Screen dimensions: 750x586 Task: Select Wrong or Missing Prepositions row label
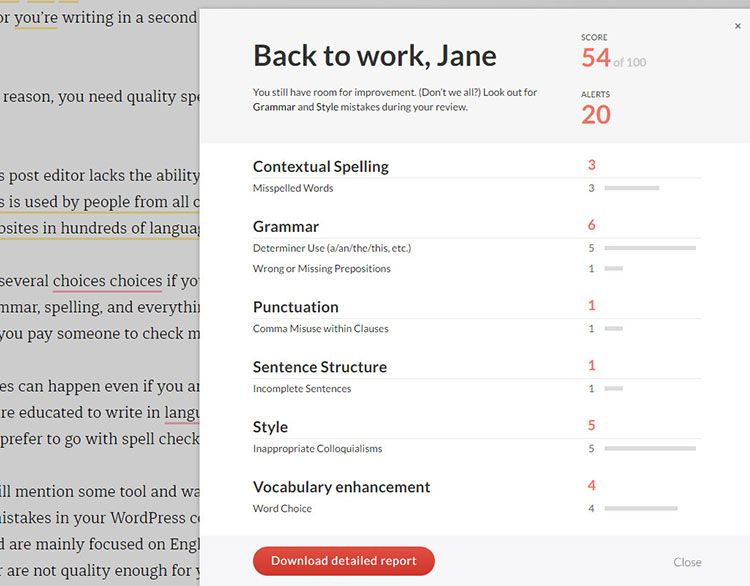[322, 268]
